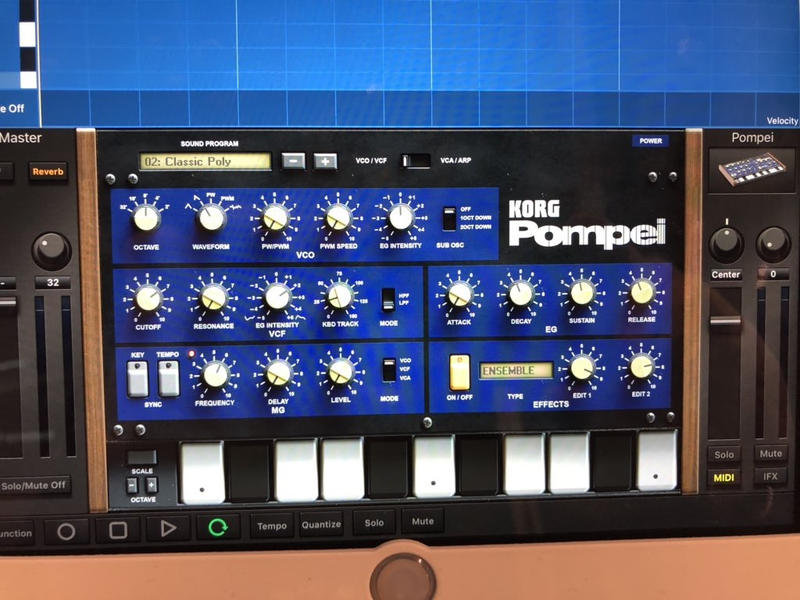The height and width of the screenshot is (600, 800).
Task: Click the EG DECAY knob
Action: pyautogui.click(x=520, y=294)
